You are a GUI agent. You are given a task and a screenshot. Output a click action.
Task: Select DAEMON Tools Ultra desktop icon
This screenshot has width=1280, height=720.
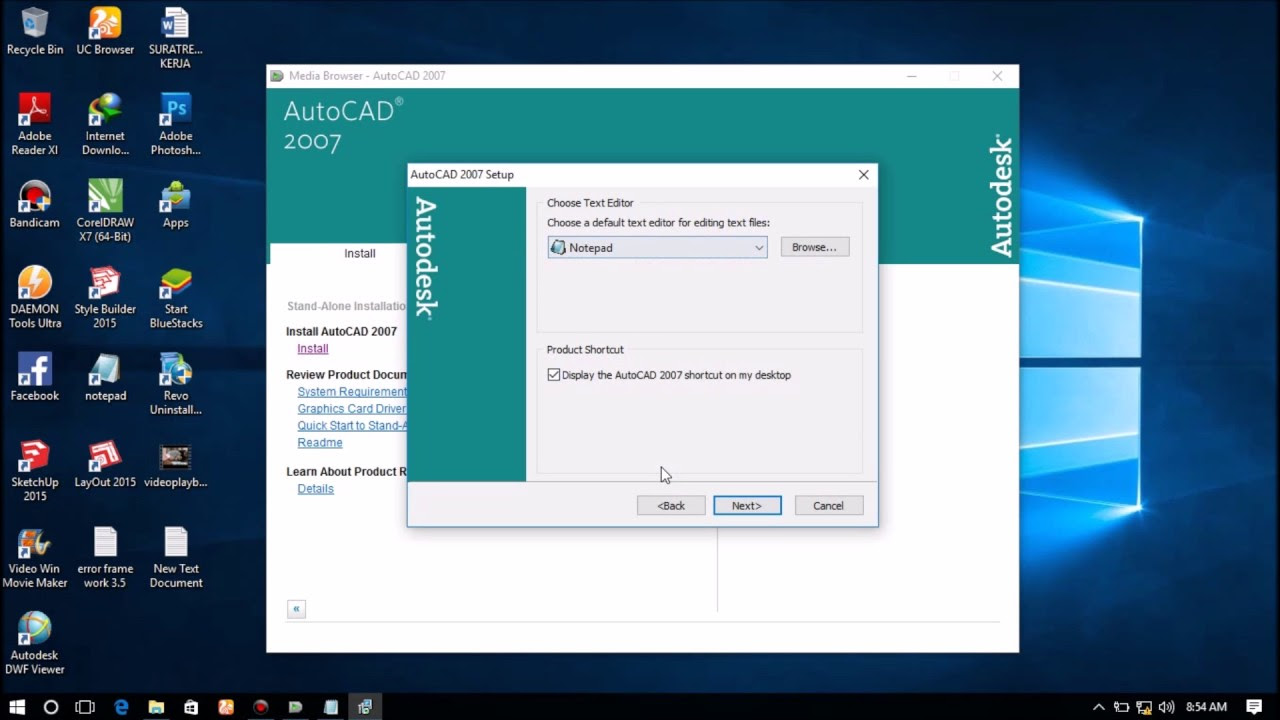(35, 297)
